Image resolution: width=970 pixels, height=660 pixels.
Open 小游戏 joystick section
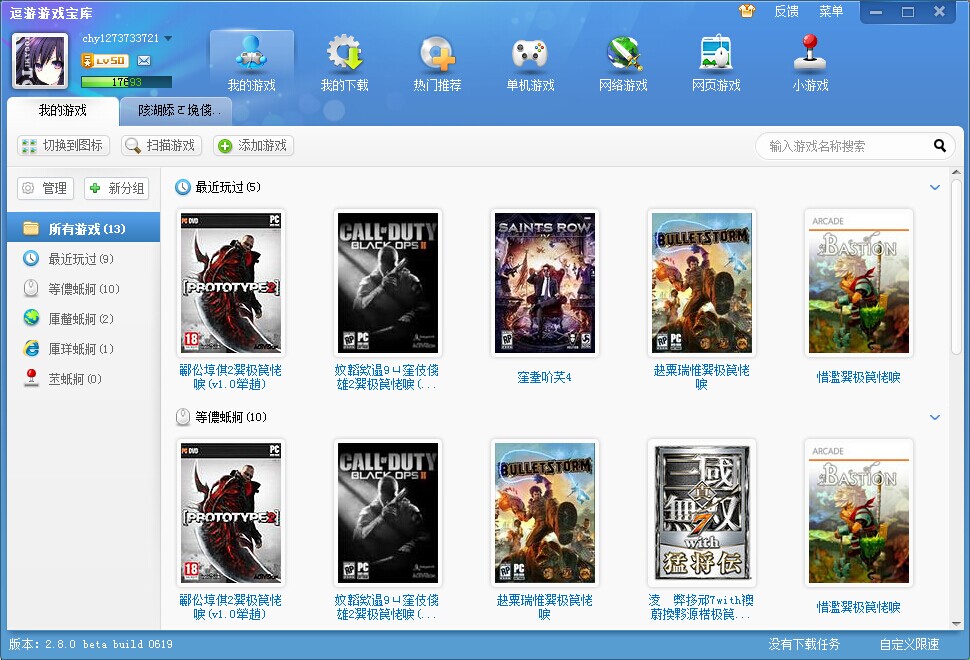click(810, 64)
